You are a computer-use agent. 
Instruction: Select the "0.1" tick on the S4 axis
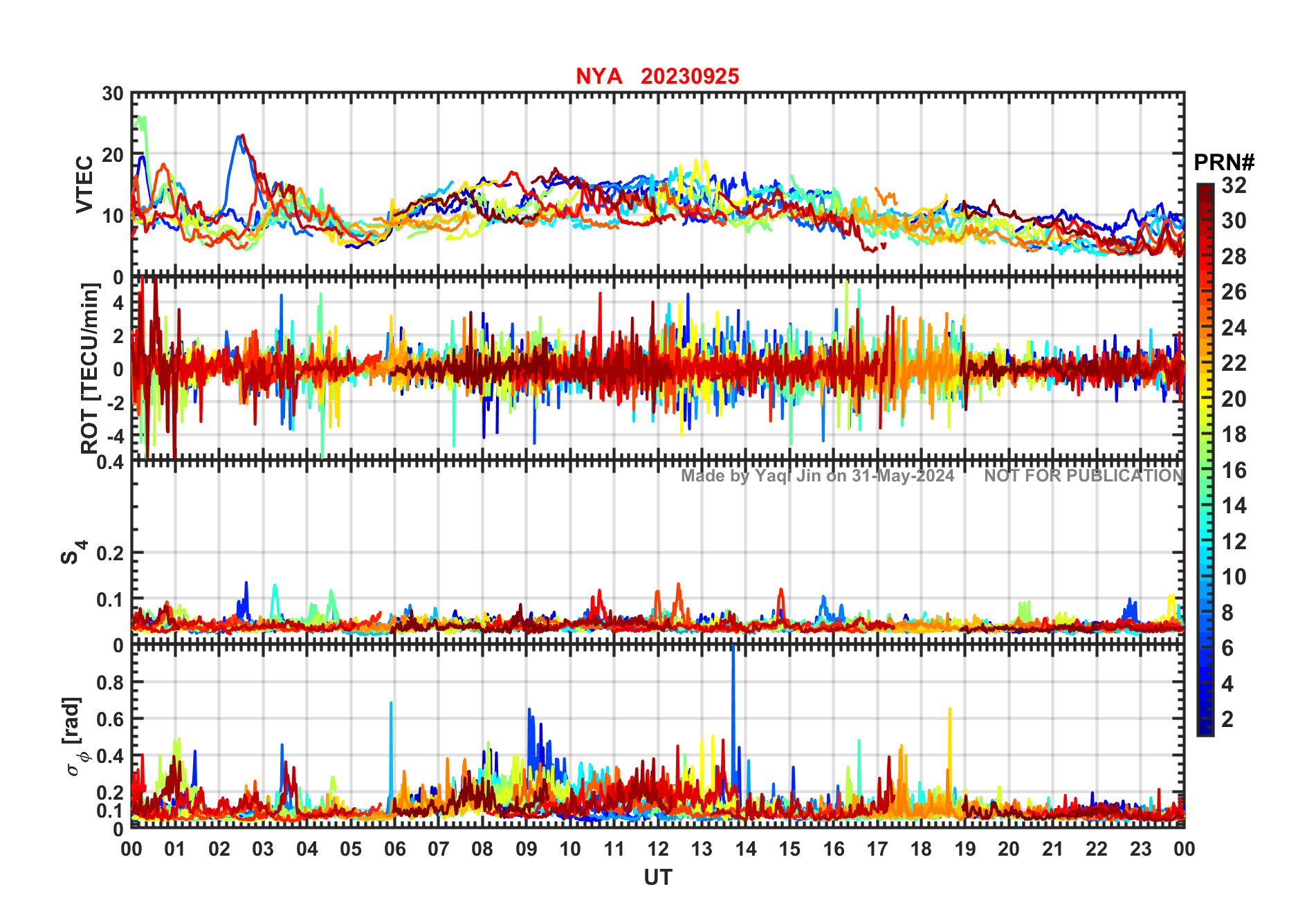pyautogui.click(x=111, y=599)
